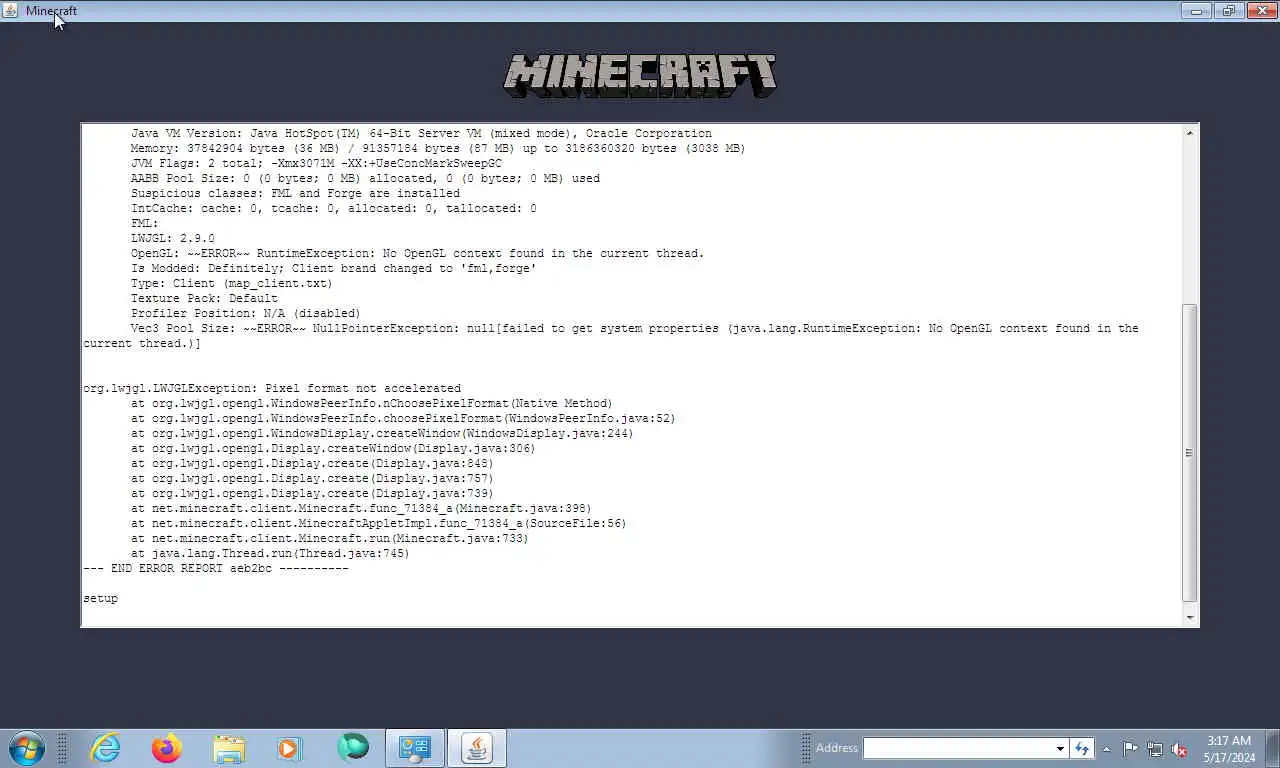
Task: Click the 'MinecraftAppletImpl.func_71384_a' stack line
Action: point(378,523)
